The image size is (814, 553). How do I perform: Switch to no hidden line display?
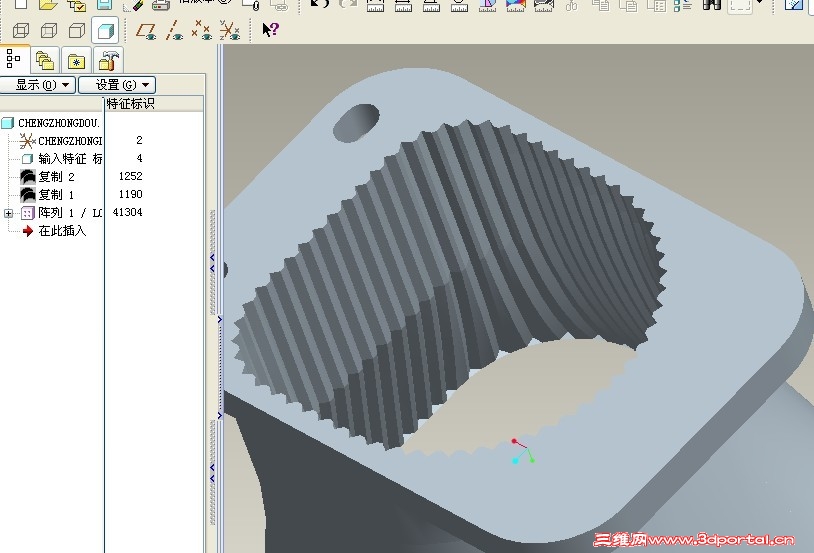(x=77, y=31)
